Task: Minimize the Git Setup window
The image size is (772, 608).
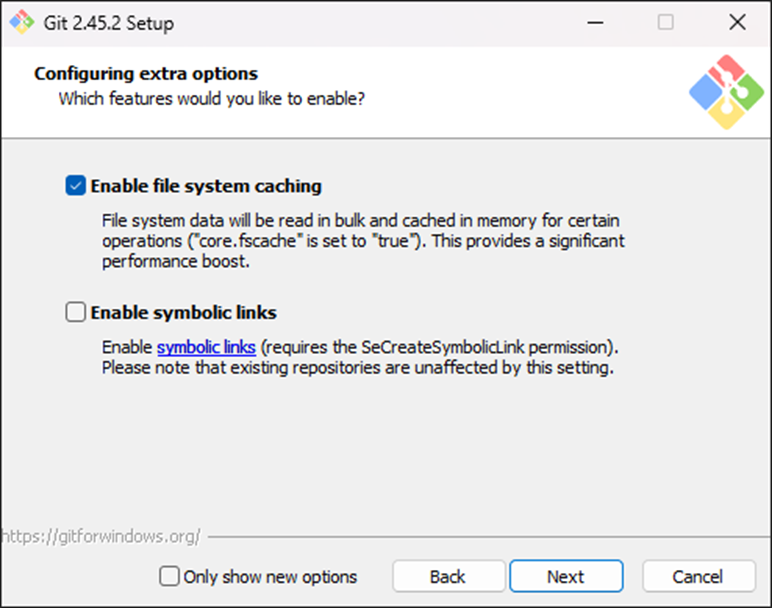Action: click(x=593, y=21)
